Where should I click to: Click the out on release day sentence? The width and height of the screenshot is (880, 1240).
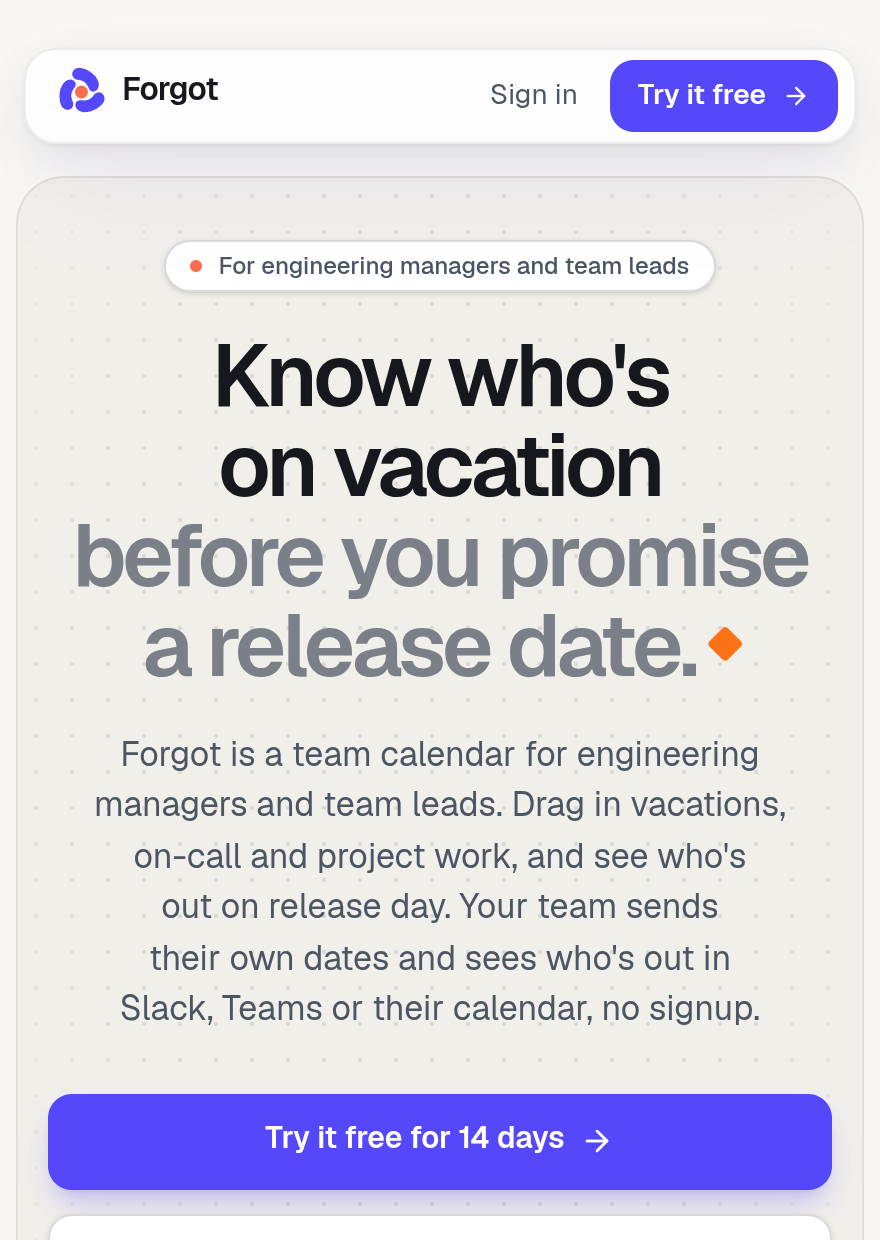coord(440,906)
